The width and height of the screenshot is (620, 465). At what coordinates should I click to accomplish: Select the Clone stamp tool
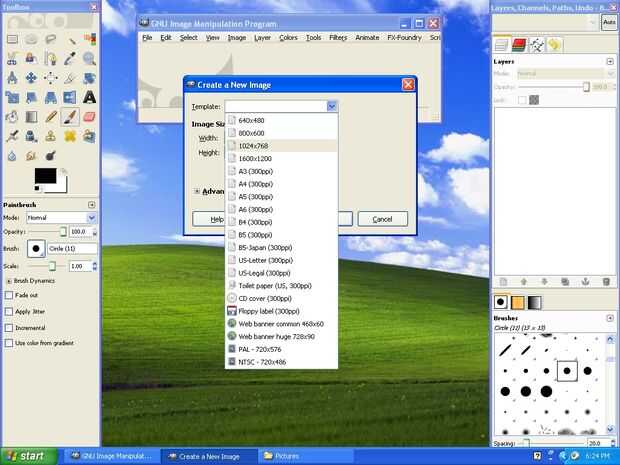coord(51,136)
